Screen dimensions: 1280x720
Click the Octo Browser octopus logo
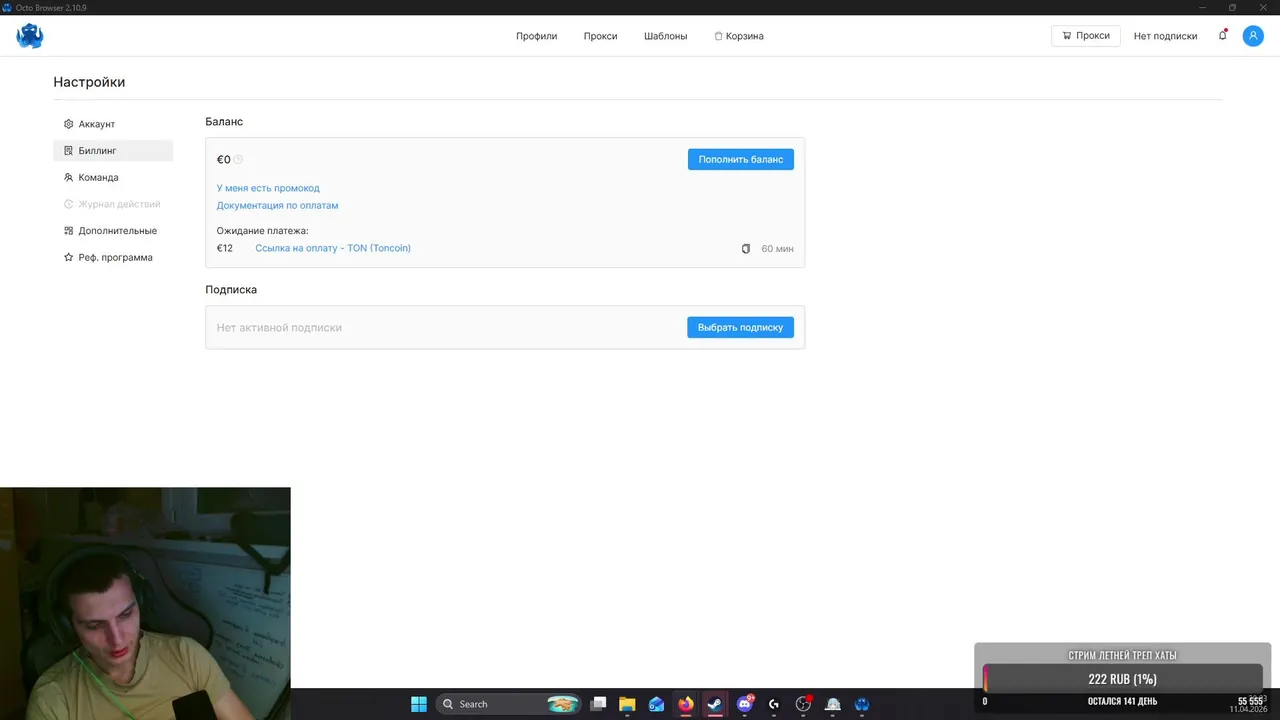tap(30, 36)
